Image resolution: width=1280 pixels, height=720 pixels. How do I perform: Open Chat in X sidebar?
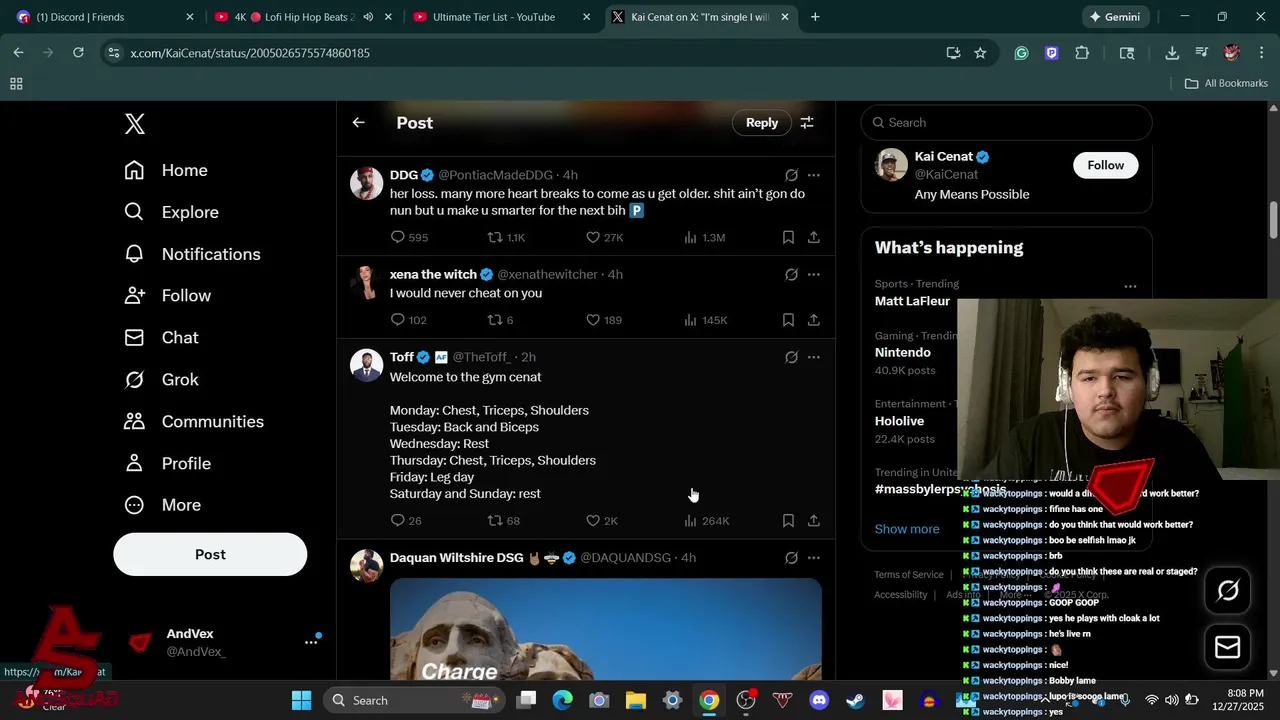click(161, 338)
